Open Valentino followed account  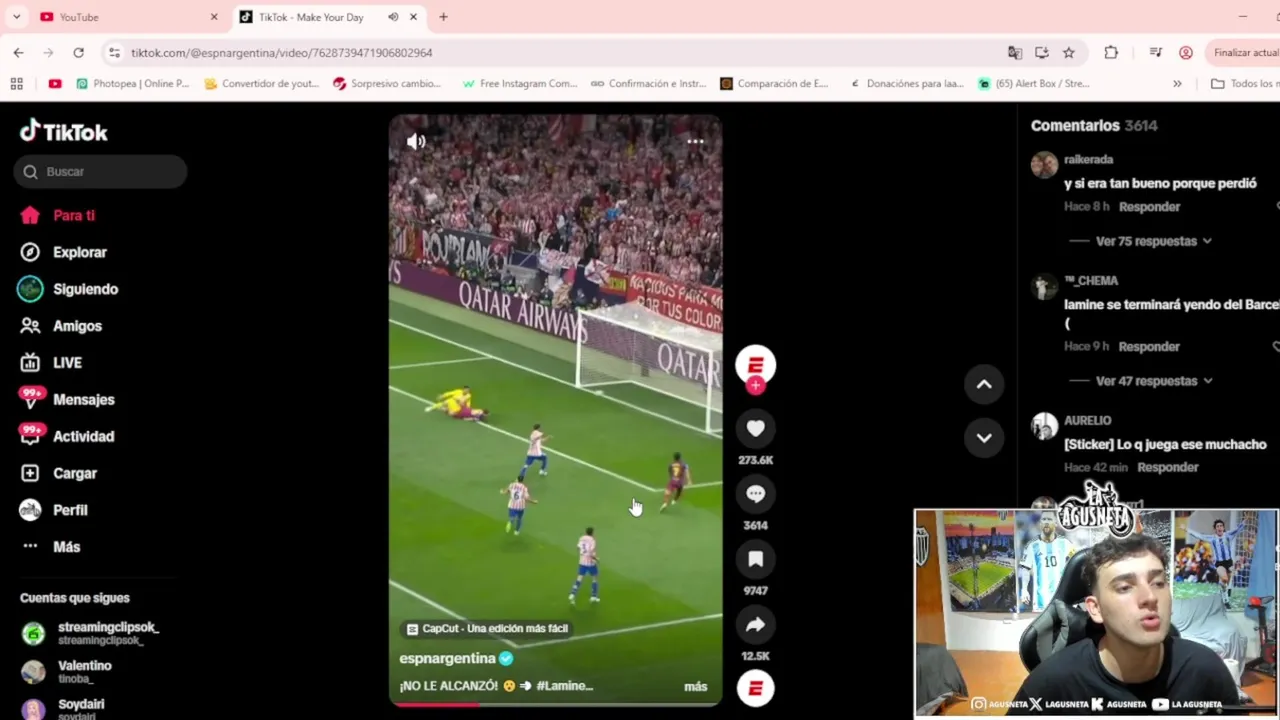click(68, 671)
